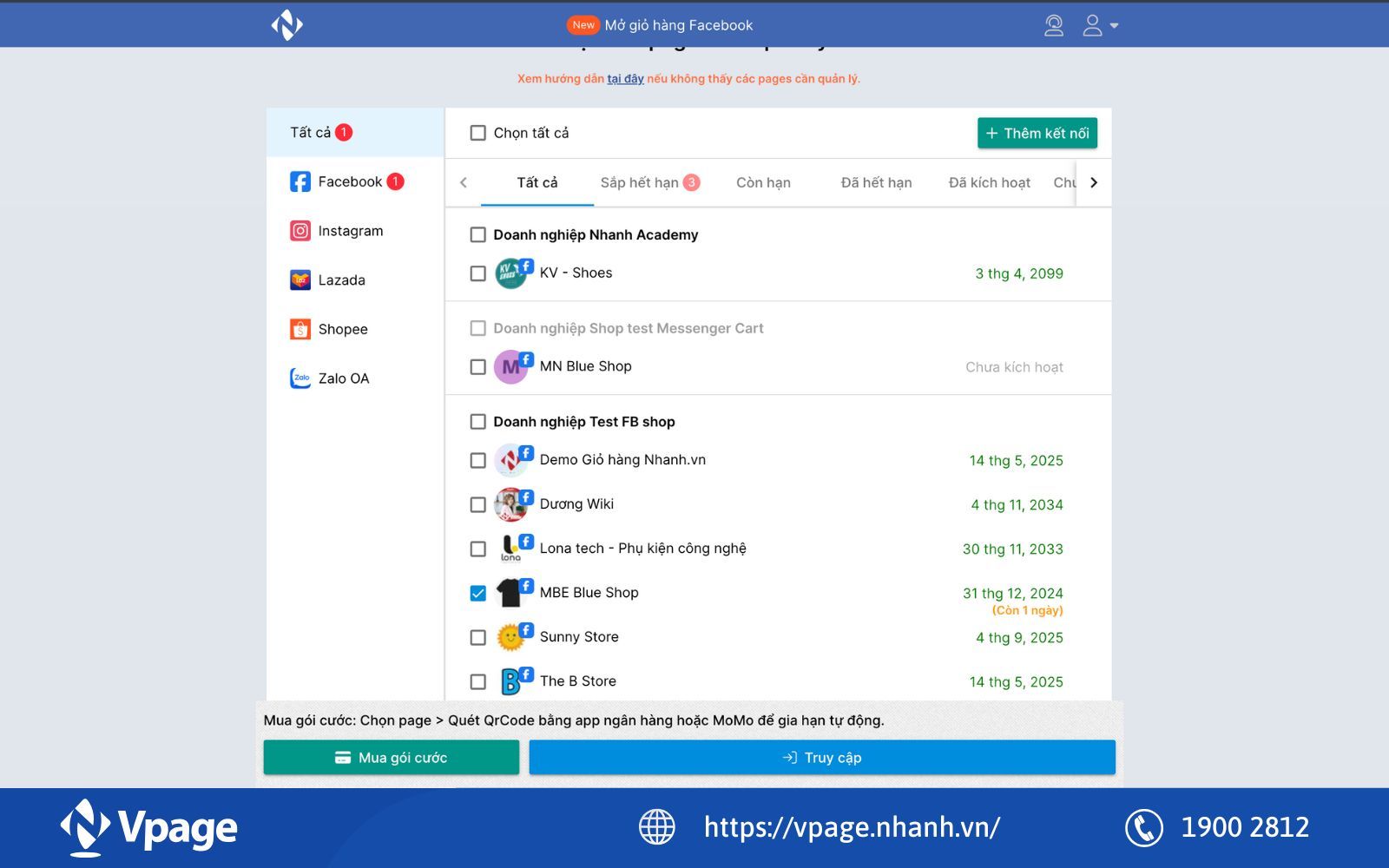Click expiry date 3 thg 4, 2099
The width and height of the screenshot is (1389, 868).
(x=1019, y=273)
